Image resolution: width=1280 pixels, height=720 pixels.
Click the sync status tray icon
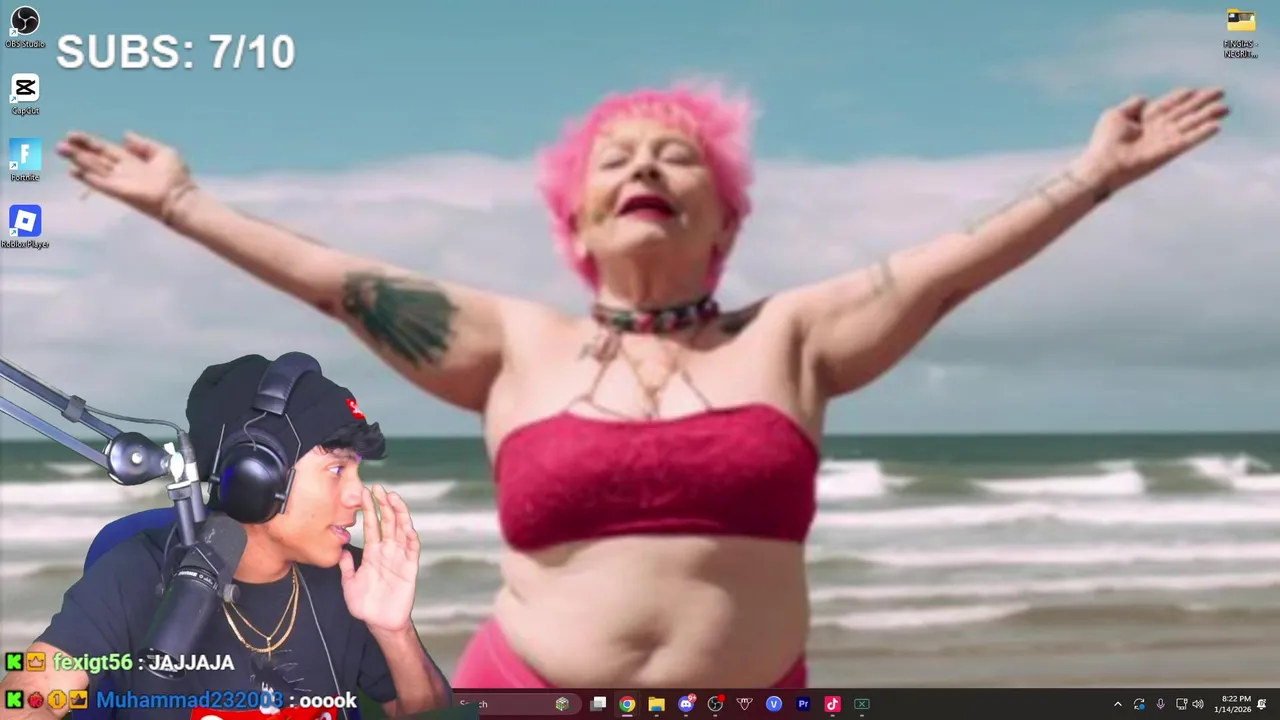[1139, 704]
